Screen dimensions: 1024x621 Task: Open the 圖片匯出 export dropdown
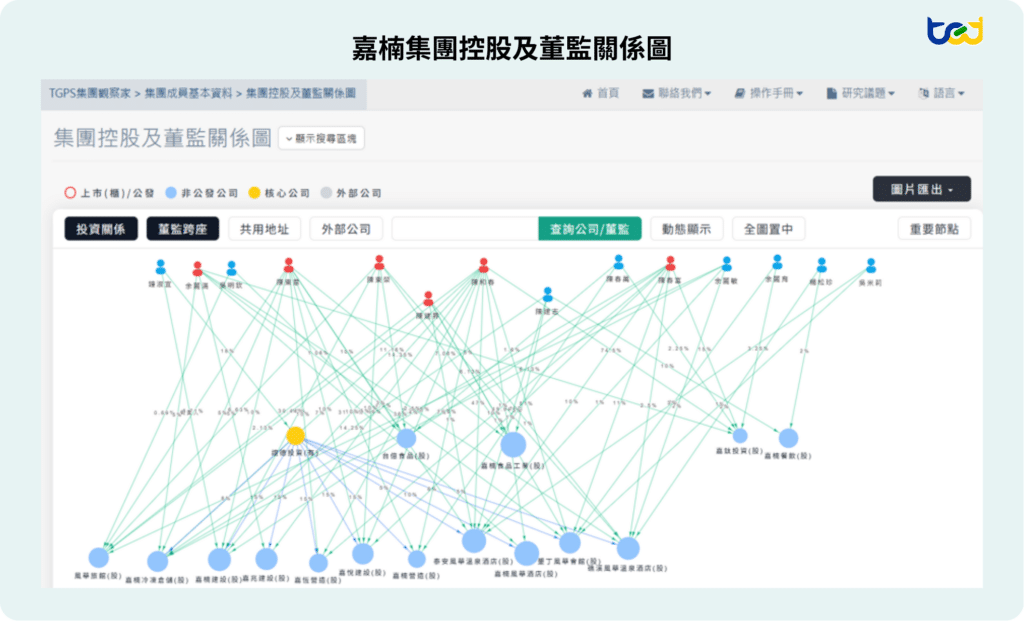[x=921, y=189]
